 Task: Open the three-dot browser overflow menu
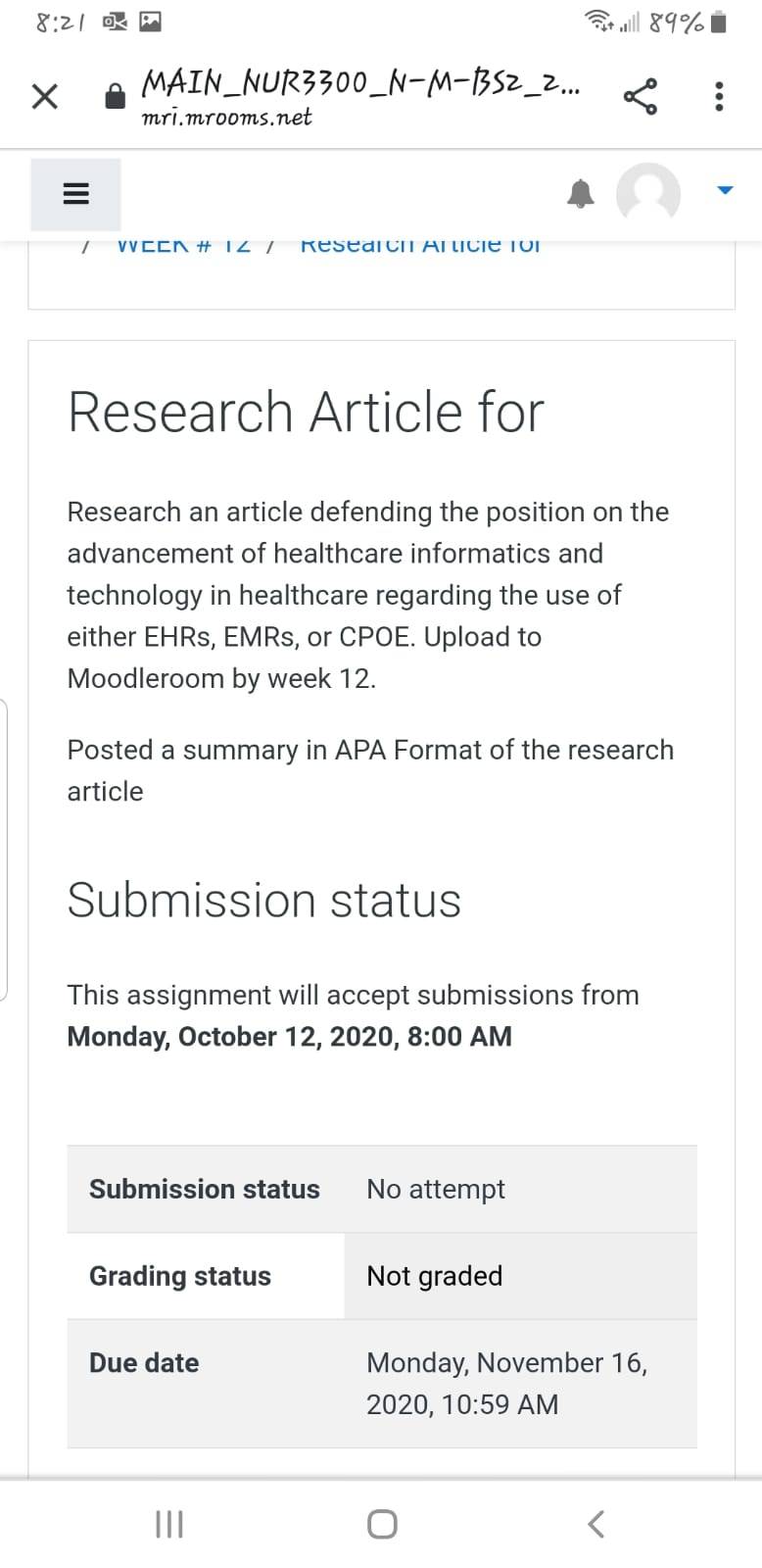click(720, 96)
